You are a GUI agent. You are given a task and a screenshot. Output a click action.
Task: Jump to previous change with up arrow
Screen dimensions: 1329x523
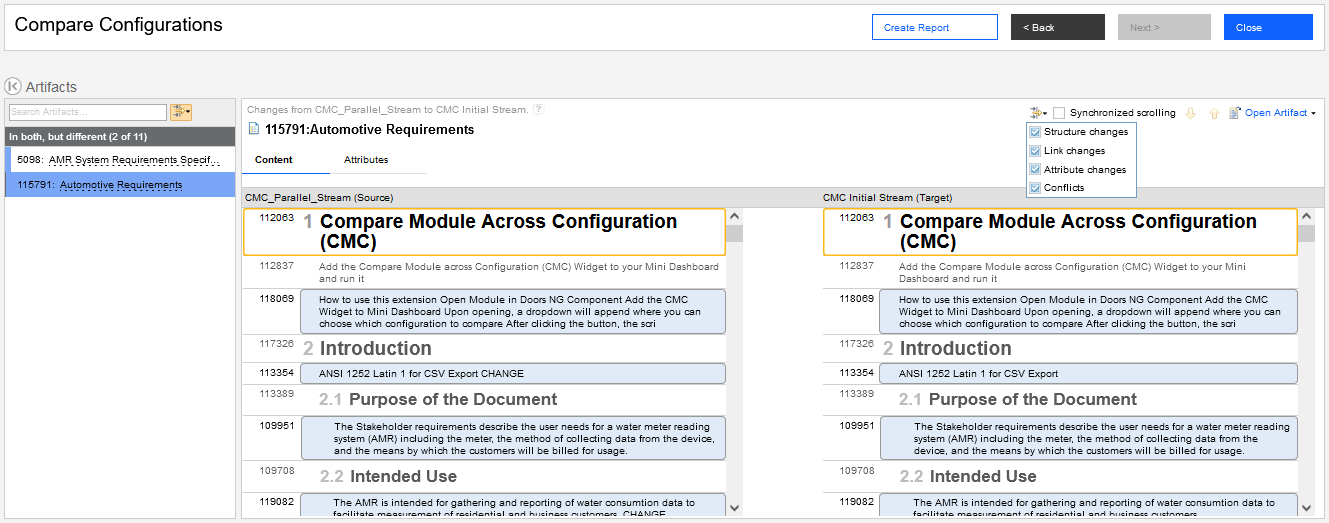pyautogui.click(x=1214, y=113)
